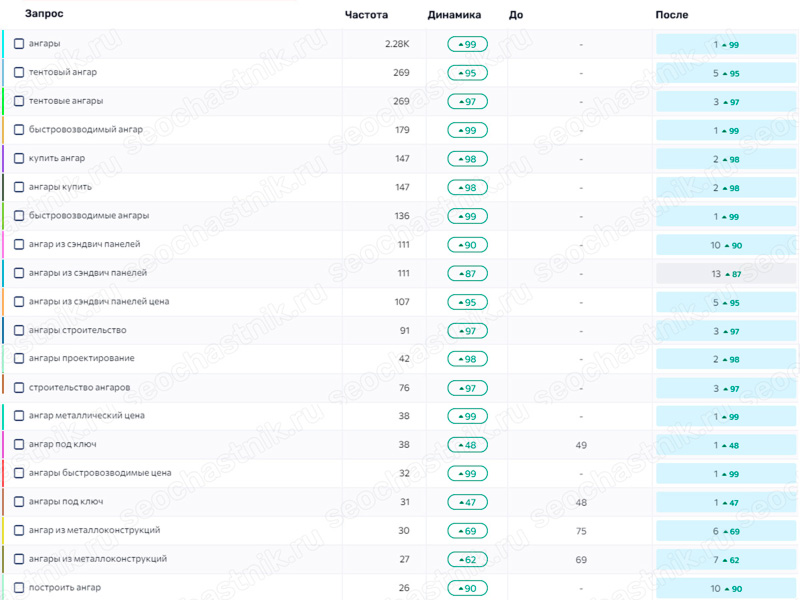The image size is (800, 600).
Task: Click the yellow color marker of ангар из металлоконструкций
Action: click(x=3, y=531)
